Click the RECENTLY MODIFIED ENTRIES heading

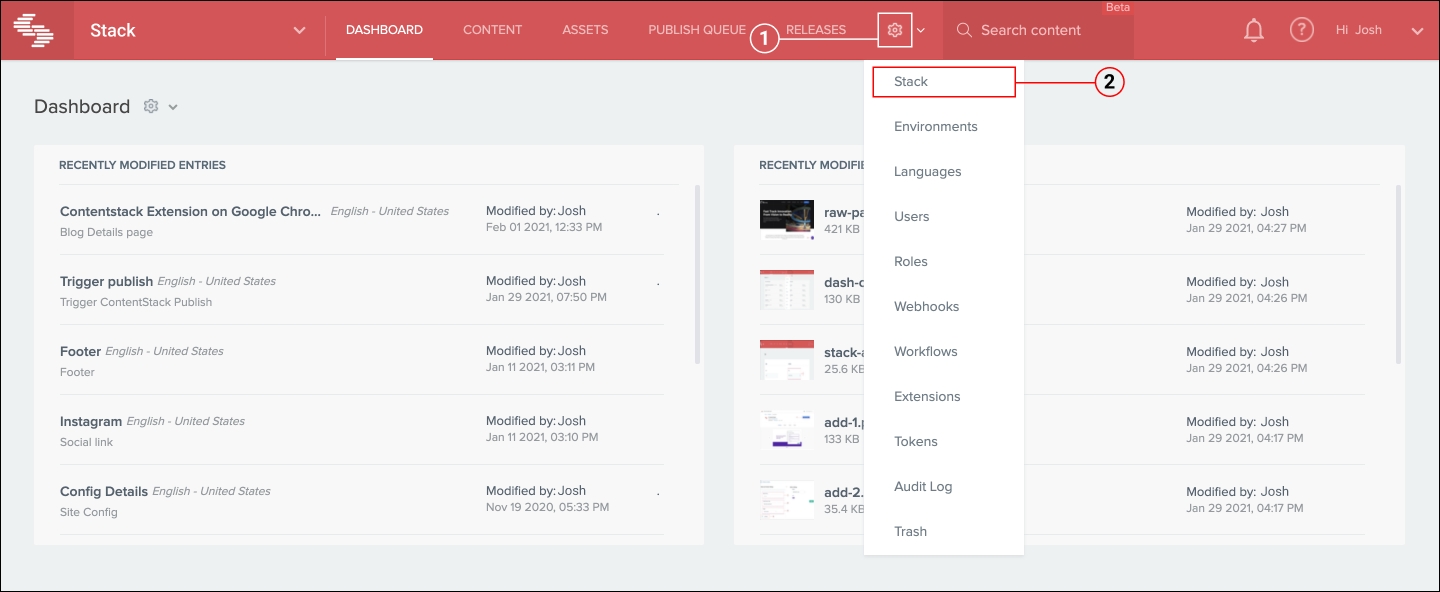pyautogui.click(x=142, y=165)
